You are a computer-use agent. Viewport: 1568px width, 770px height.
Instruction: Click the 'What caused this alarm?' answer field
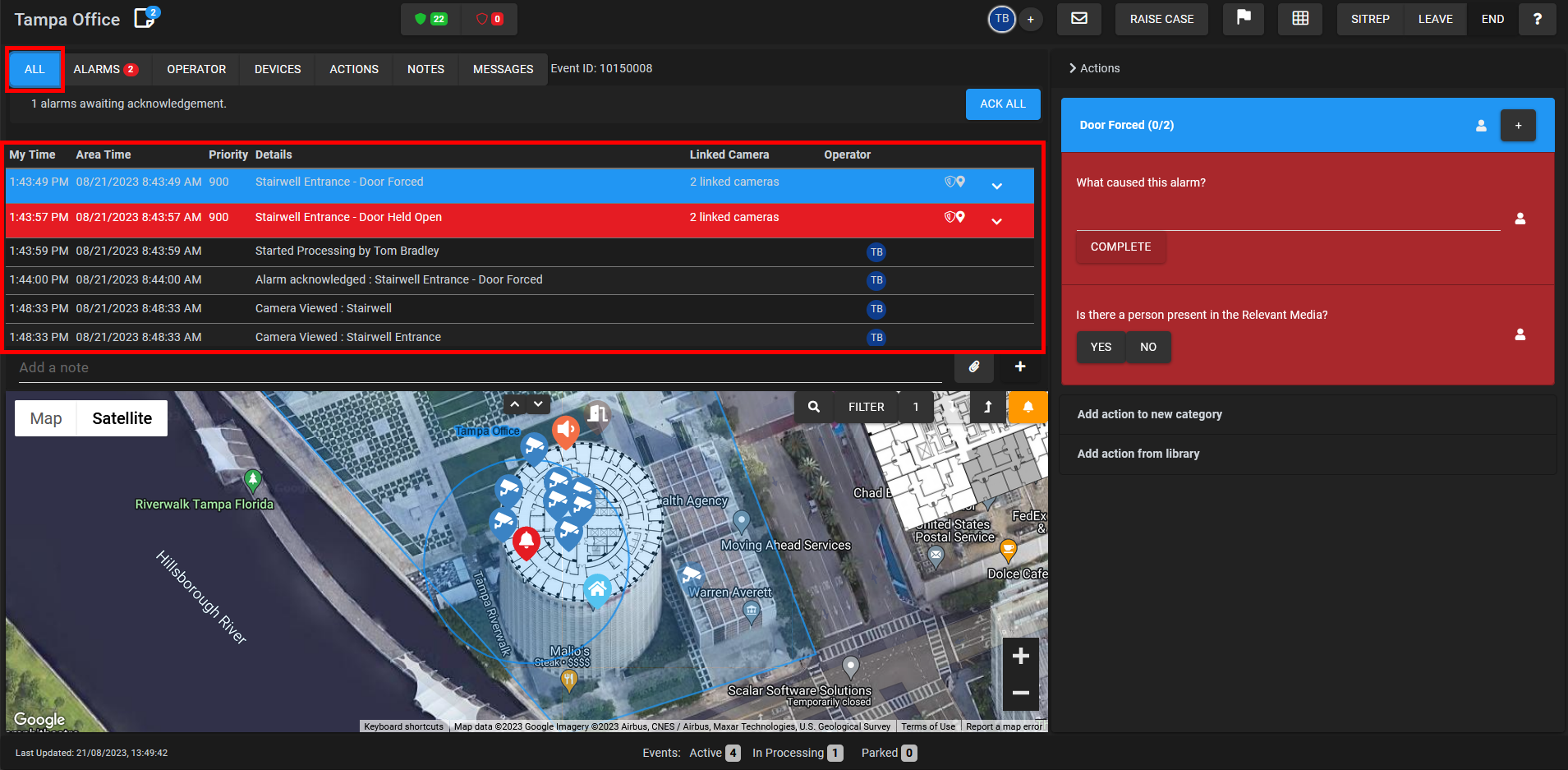pyautogui.click(x=1288, y=218)
